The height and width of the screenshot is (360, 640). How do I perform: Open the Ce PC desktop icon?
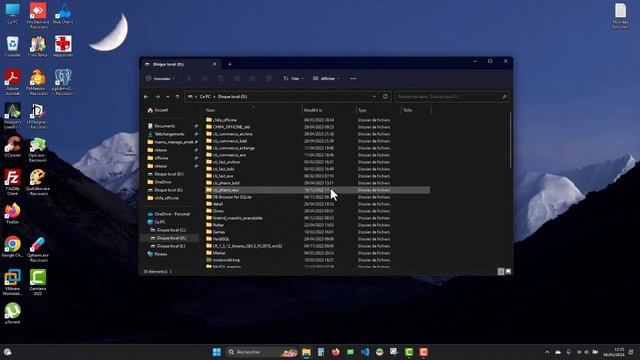(x=12, y=13)
